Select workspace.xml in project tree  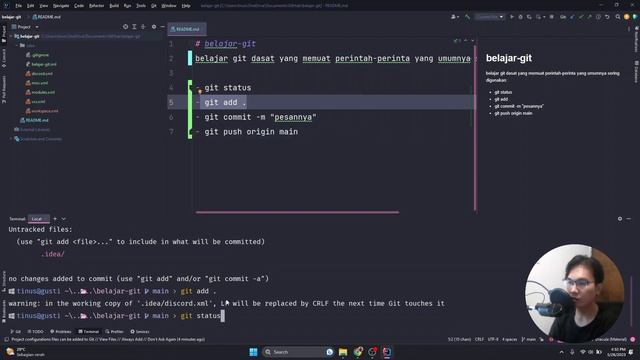42,111
